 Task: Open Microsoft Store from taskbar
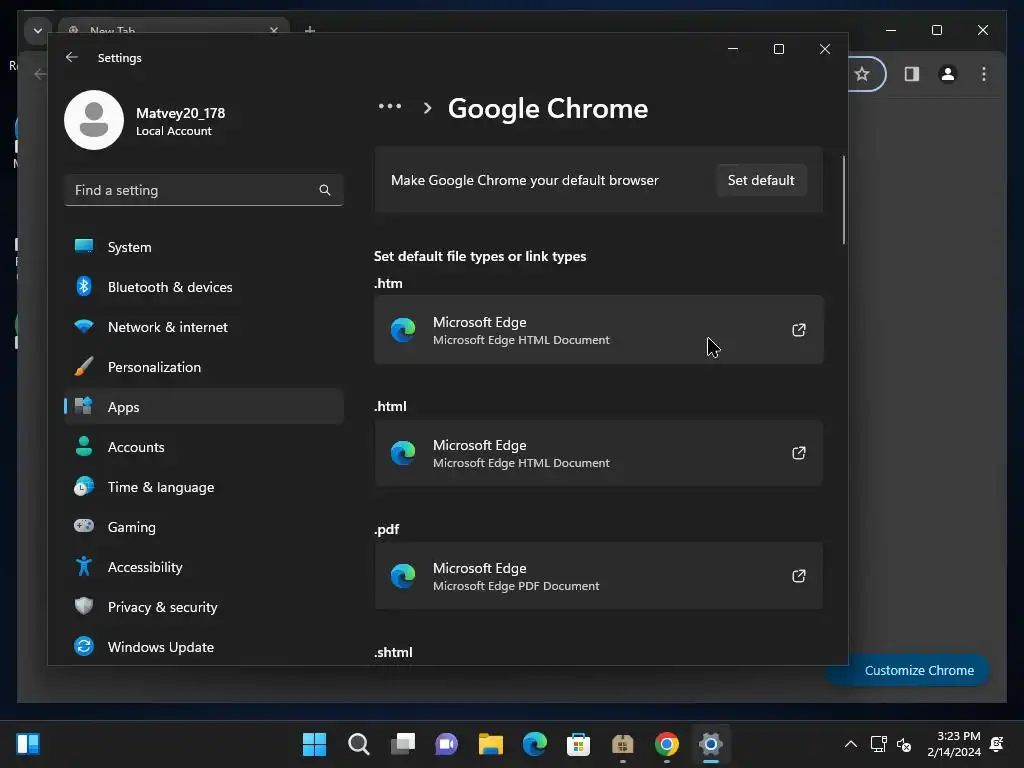click(579, 744)
